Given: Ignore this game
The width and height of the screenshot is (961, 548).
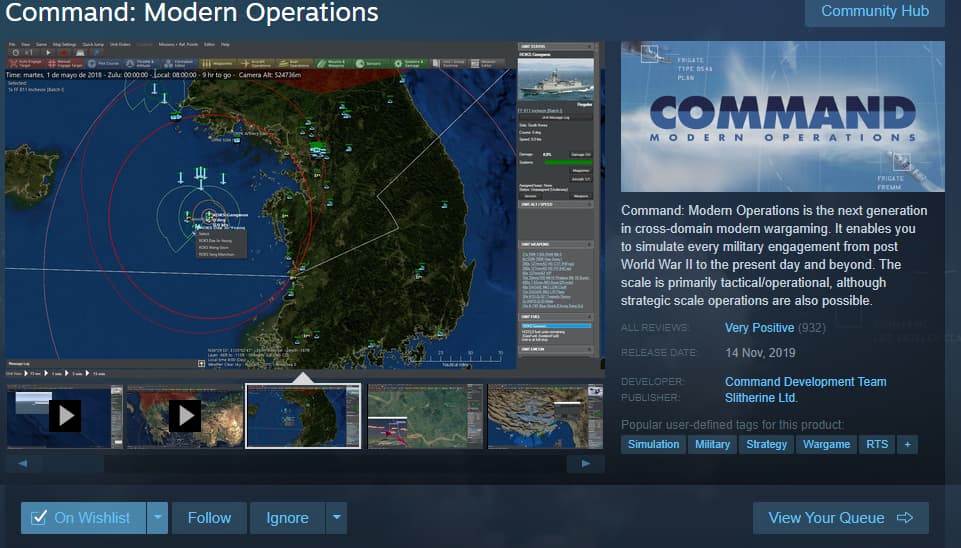Looking at the screenshot, I should click(x=287, y=518).
